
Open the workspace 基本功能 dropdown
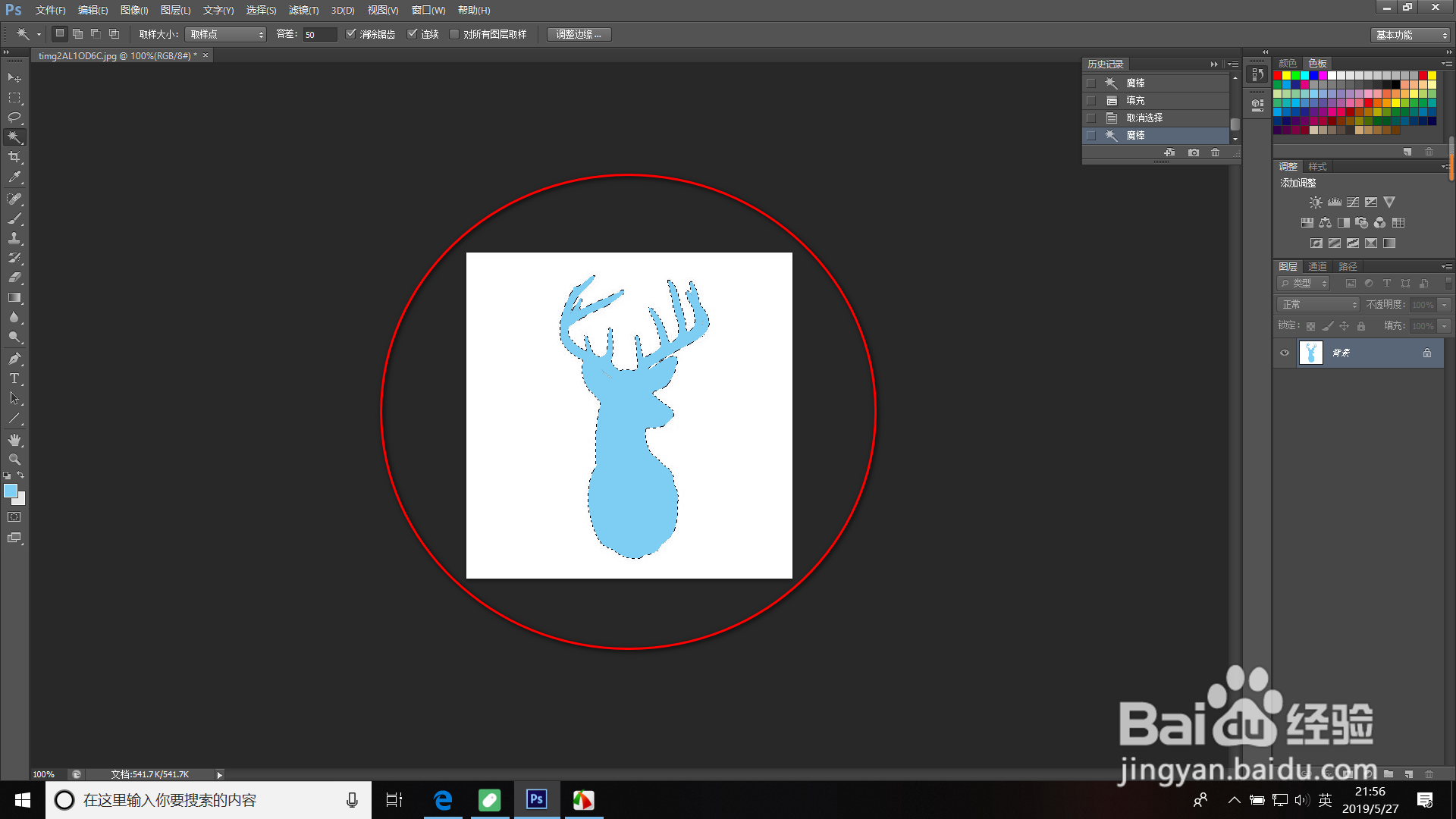1411,35
